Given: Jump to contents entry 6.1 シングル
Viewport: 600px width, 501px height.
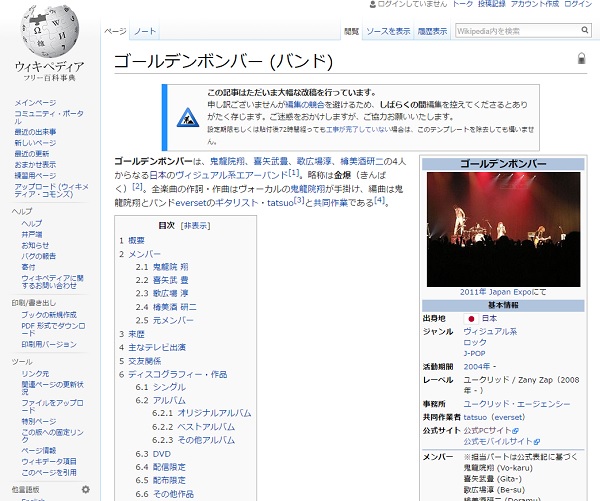Looking at the screenshot, I should click(x=161, y=387).
